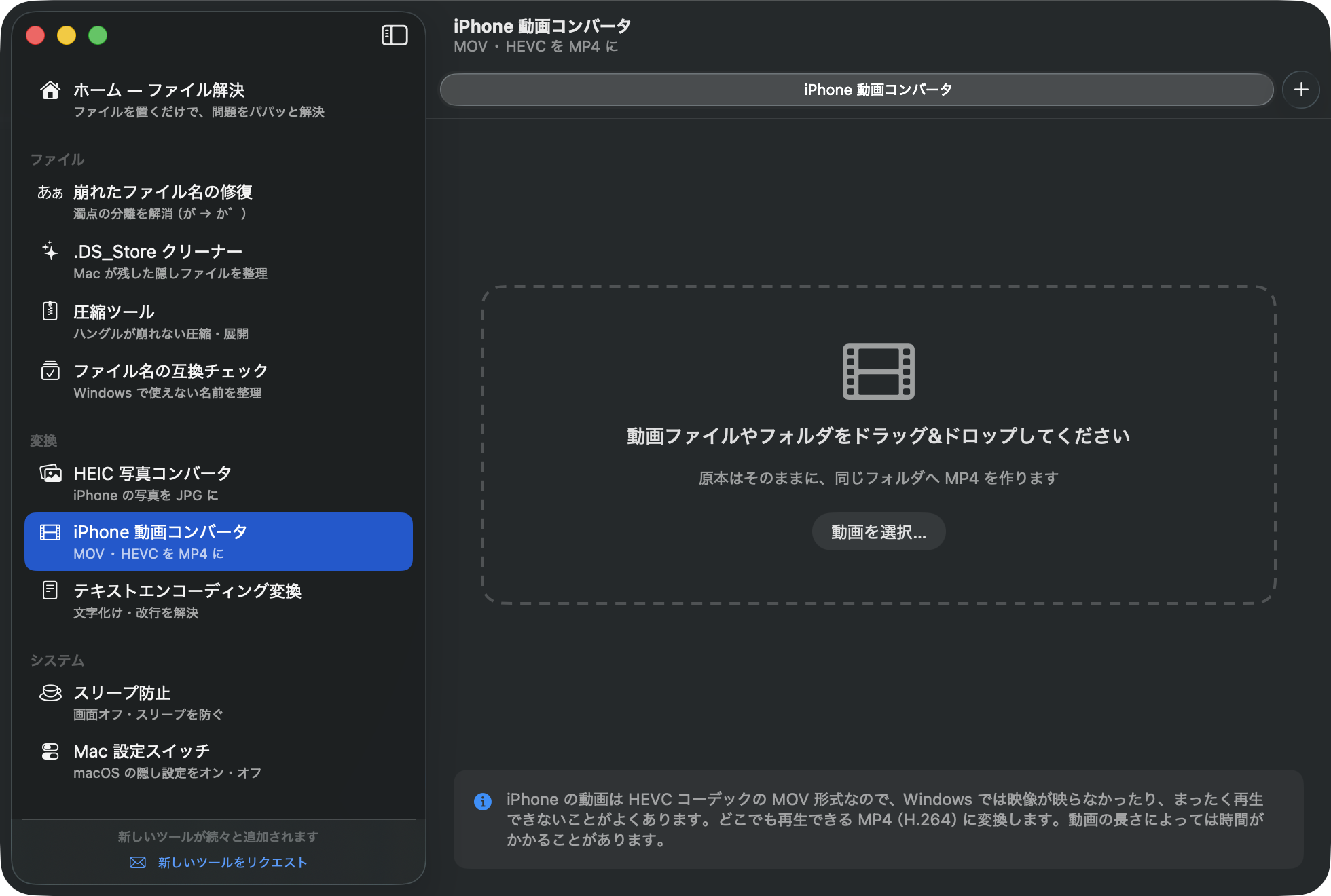
Task: Click the HEIC 写真コンバータ title text
Action: 153,473
